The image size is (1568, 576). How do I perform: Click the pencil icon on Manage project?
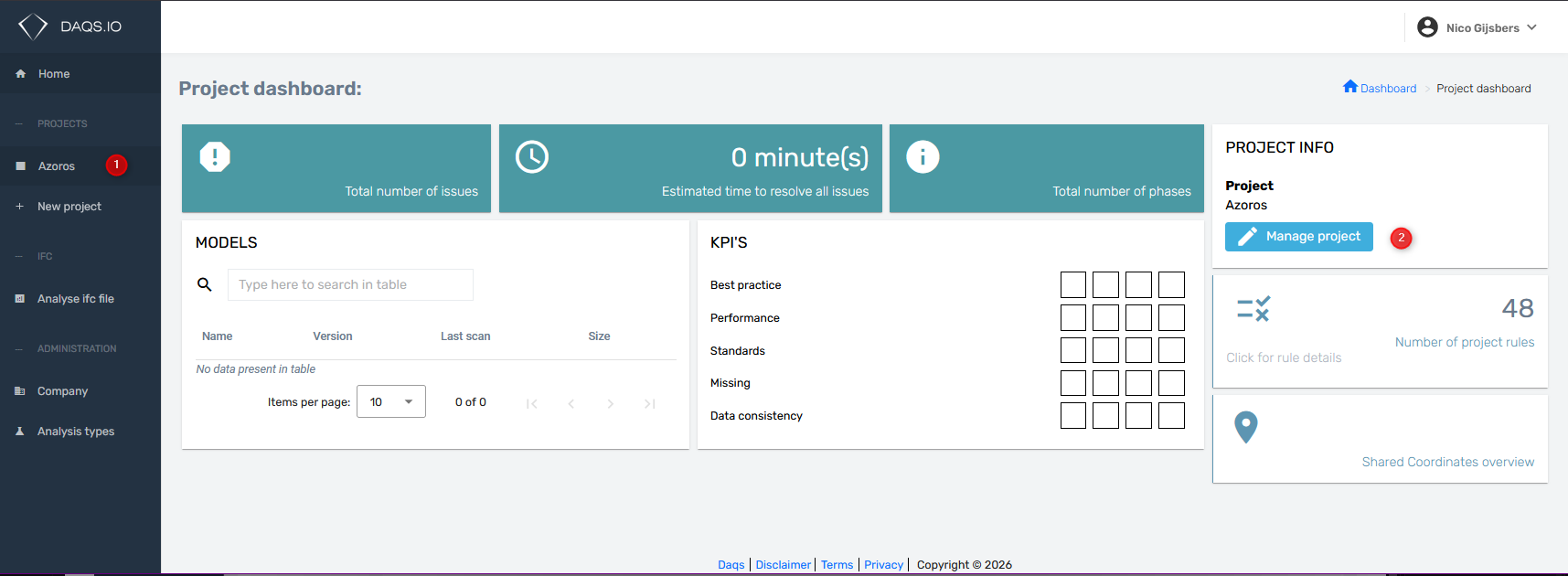coord(1247,237)
